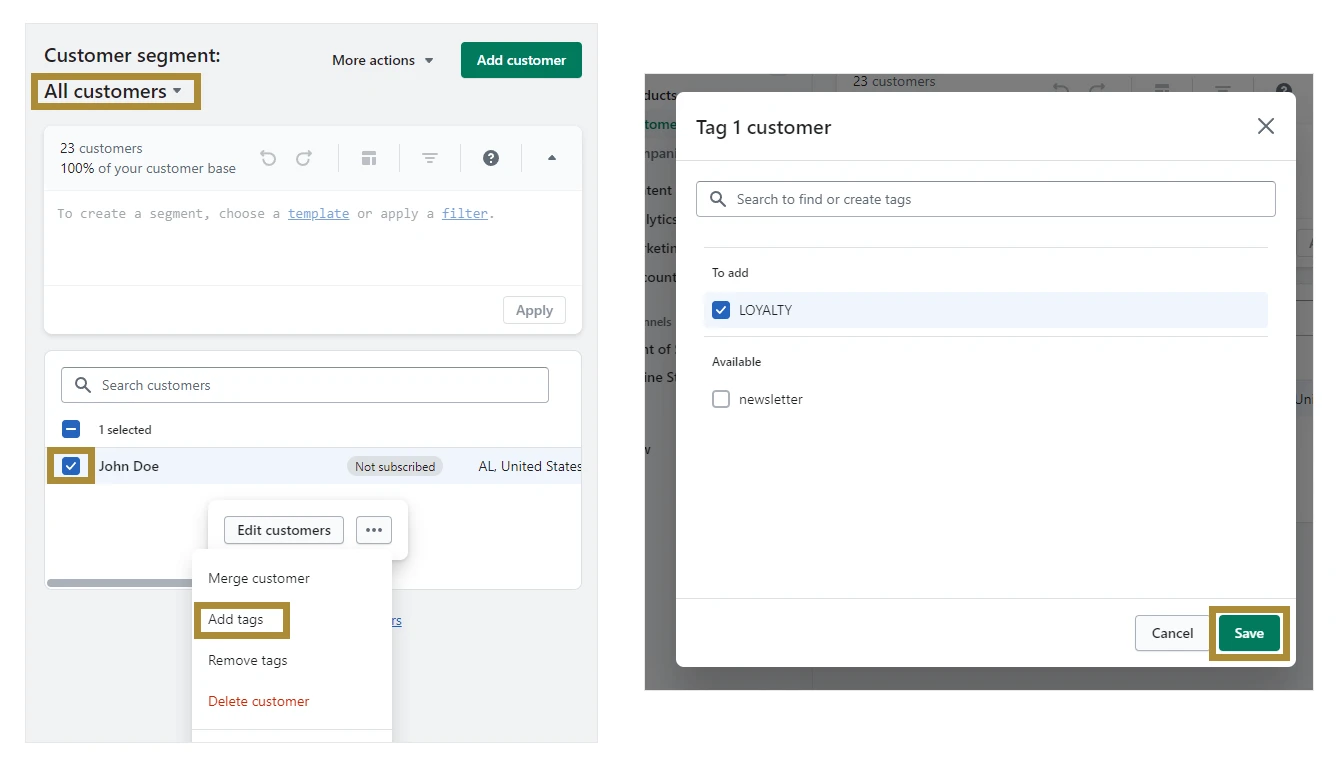This screenshot has width=1339, height=767.
Task: Toggle the select-all customers checkbox
Action: [71, 429]
